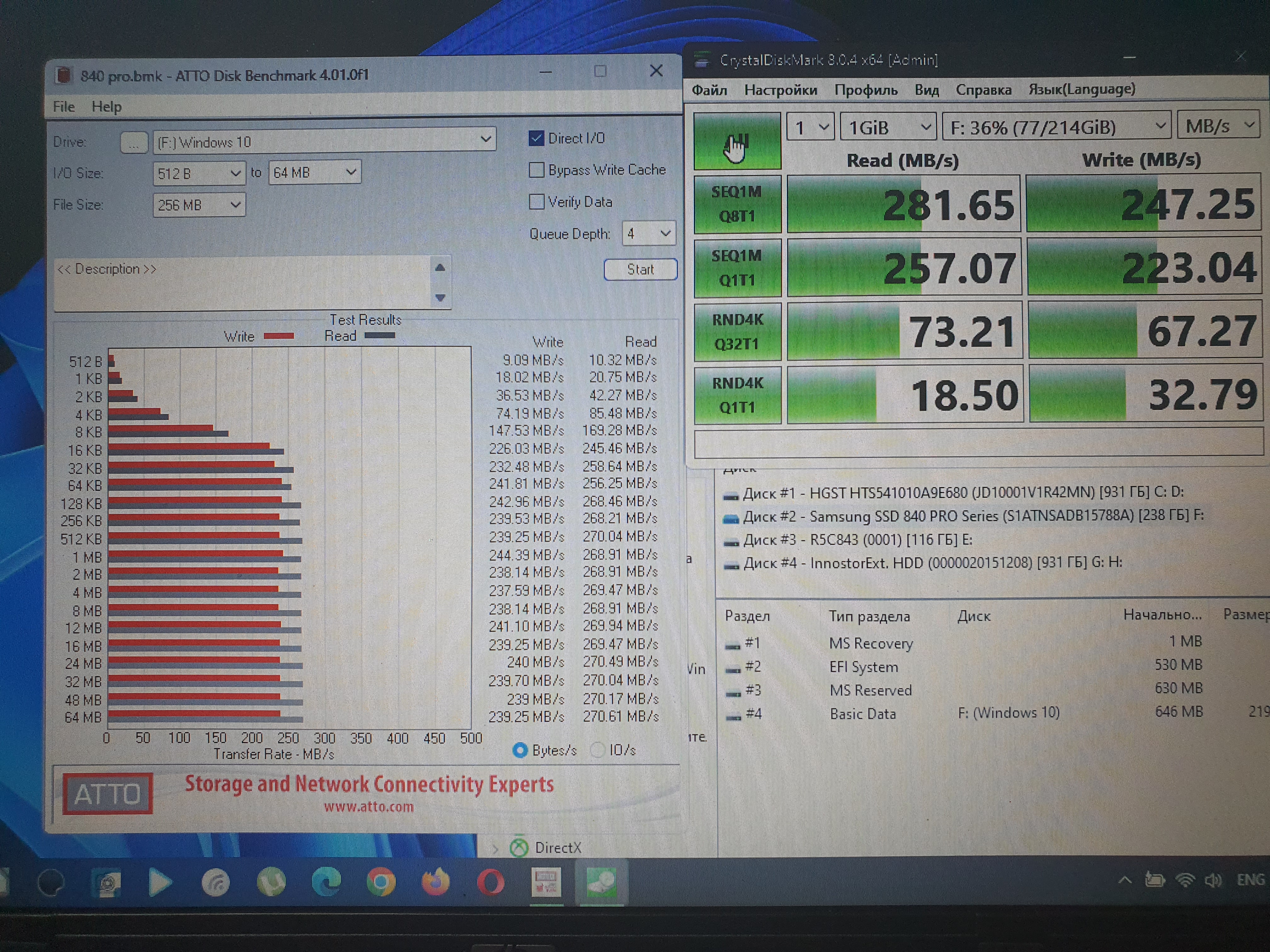Screen dimensions: 1270x952
Task: Launch Firefox from the taskbar
Action: click(x=436, y=882)
